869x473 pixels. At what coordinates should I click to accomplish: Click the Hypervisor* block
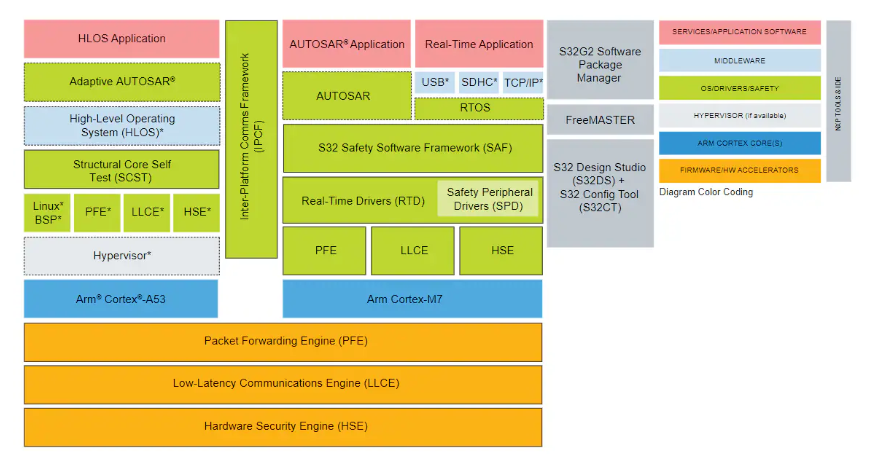click(x=122, y=256)
